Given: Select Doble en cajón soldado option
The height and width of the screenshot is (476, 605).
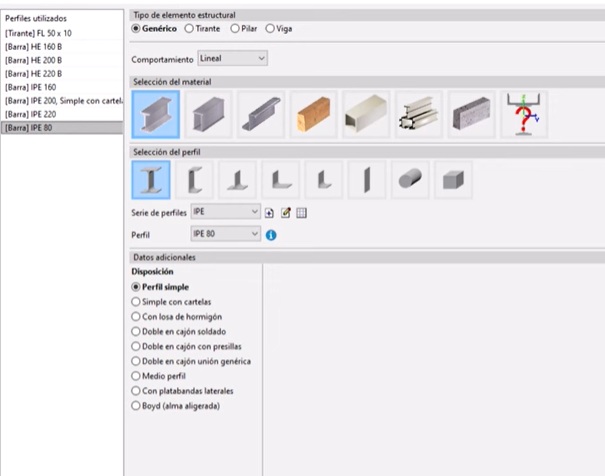Looking at the screenshot, I should coord(137,331).
